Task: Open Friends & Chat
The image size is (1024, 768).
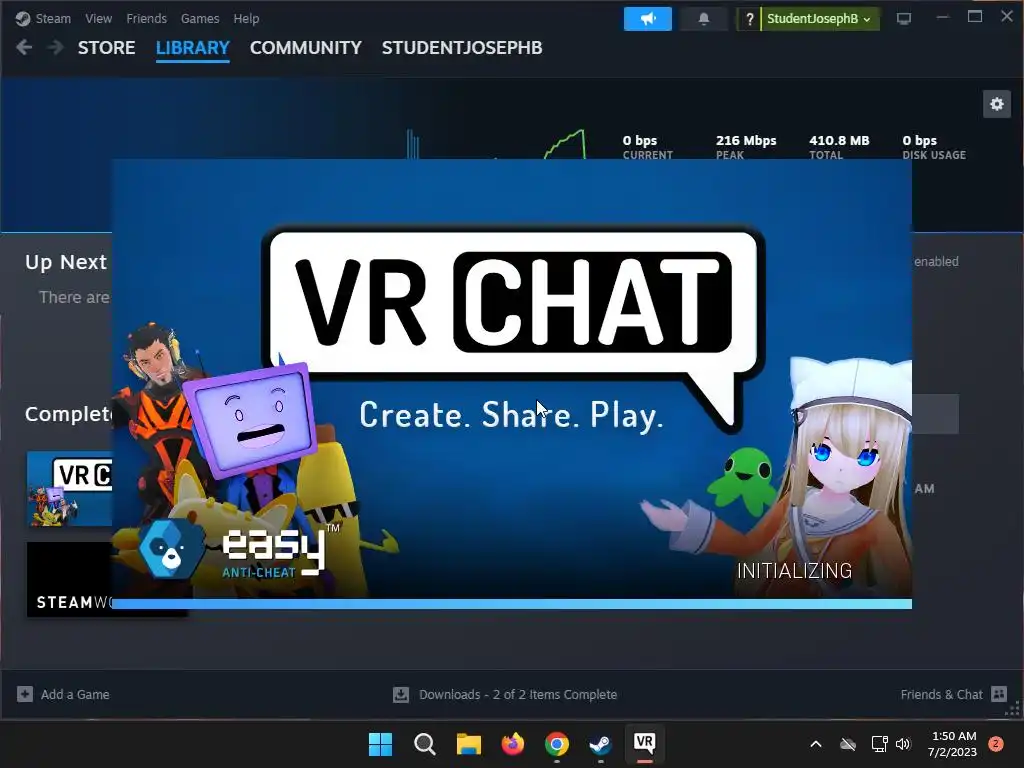Action: pyautogui.click(x=953, y=694)
